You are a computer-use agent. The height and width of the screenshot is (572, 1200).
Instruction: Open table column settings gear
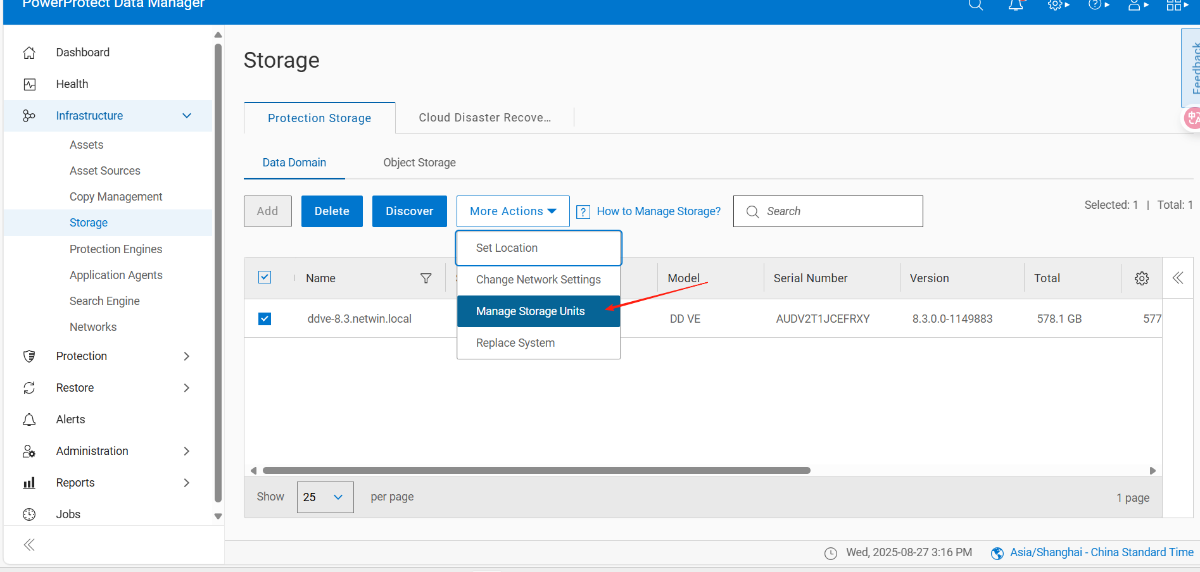click(x=1142, y=278)
